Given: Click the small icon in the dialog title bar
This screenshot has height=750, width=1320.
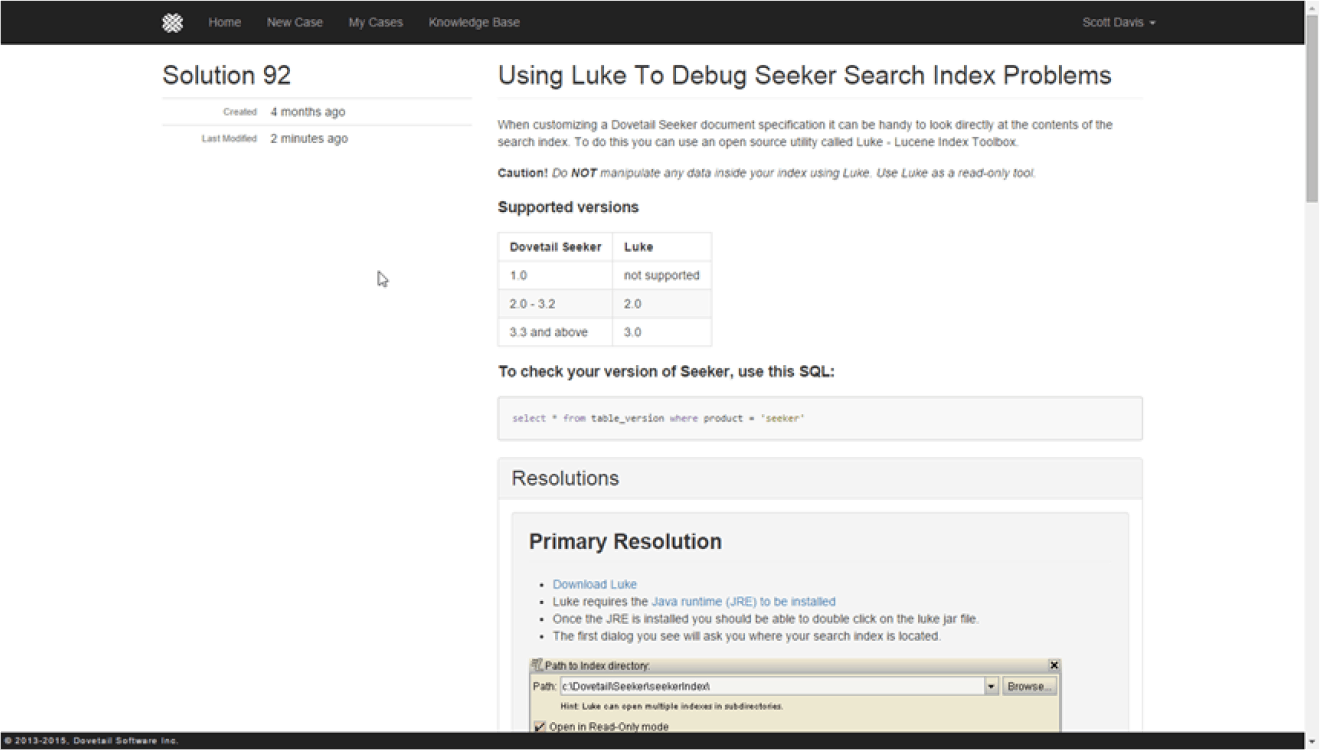Looking at the screenshot, I should pyautogui.click(x=536, y=665).
